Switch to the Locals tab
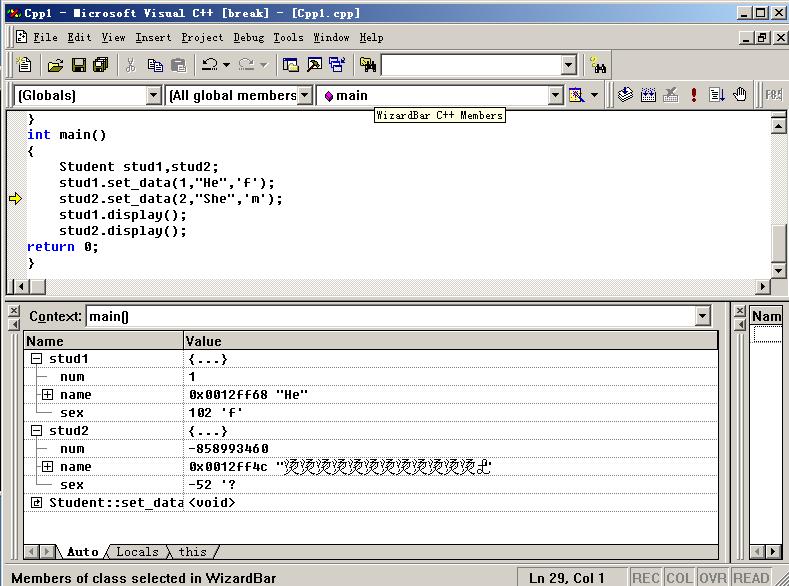Viewport: 789px width, 586px height. point(137,552)
